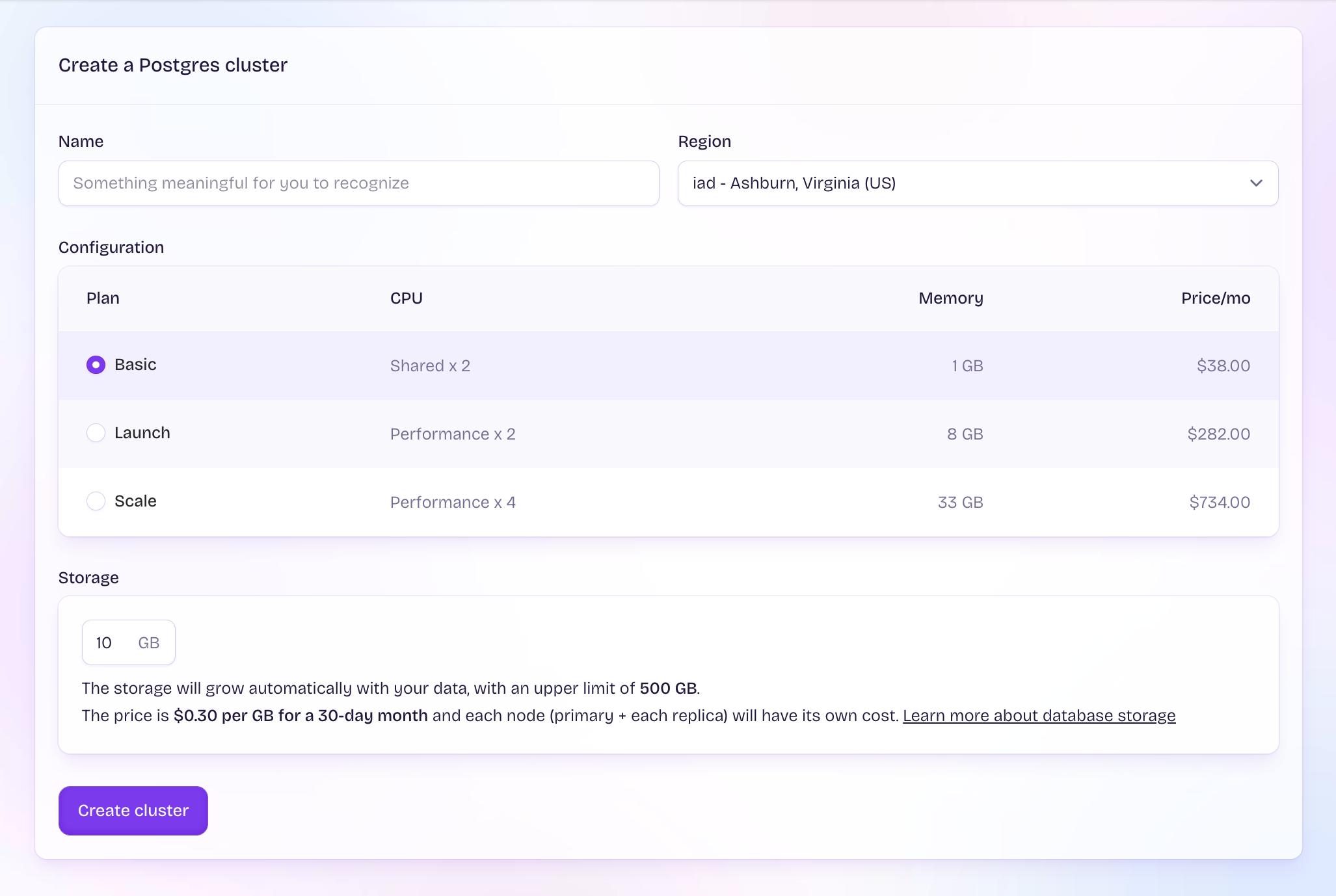The image size is (1336, 896).
Task: Click the CPU column header
Action: tap(407, 298)
